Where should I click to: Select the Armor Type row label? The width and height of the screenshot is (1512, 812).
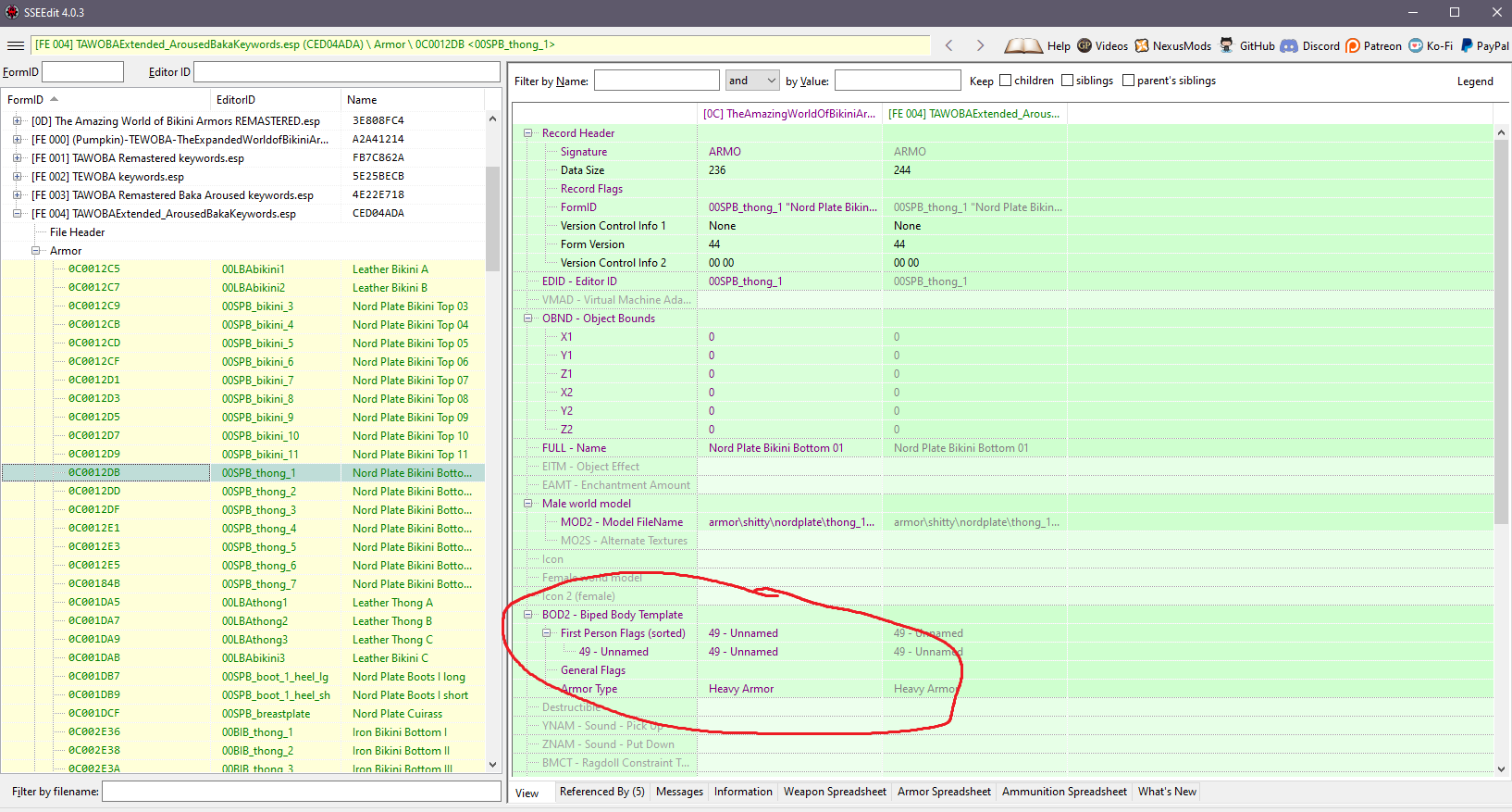[x=589, y=689]
